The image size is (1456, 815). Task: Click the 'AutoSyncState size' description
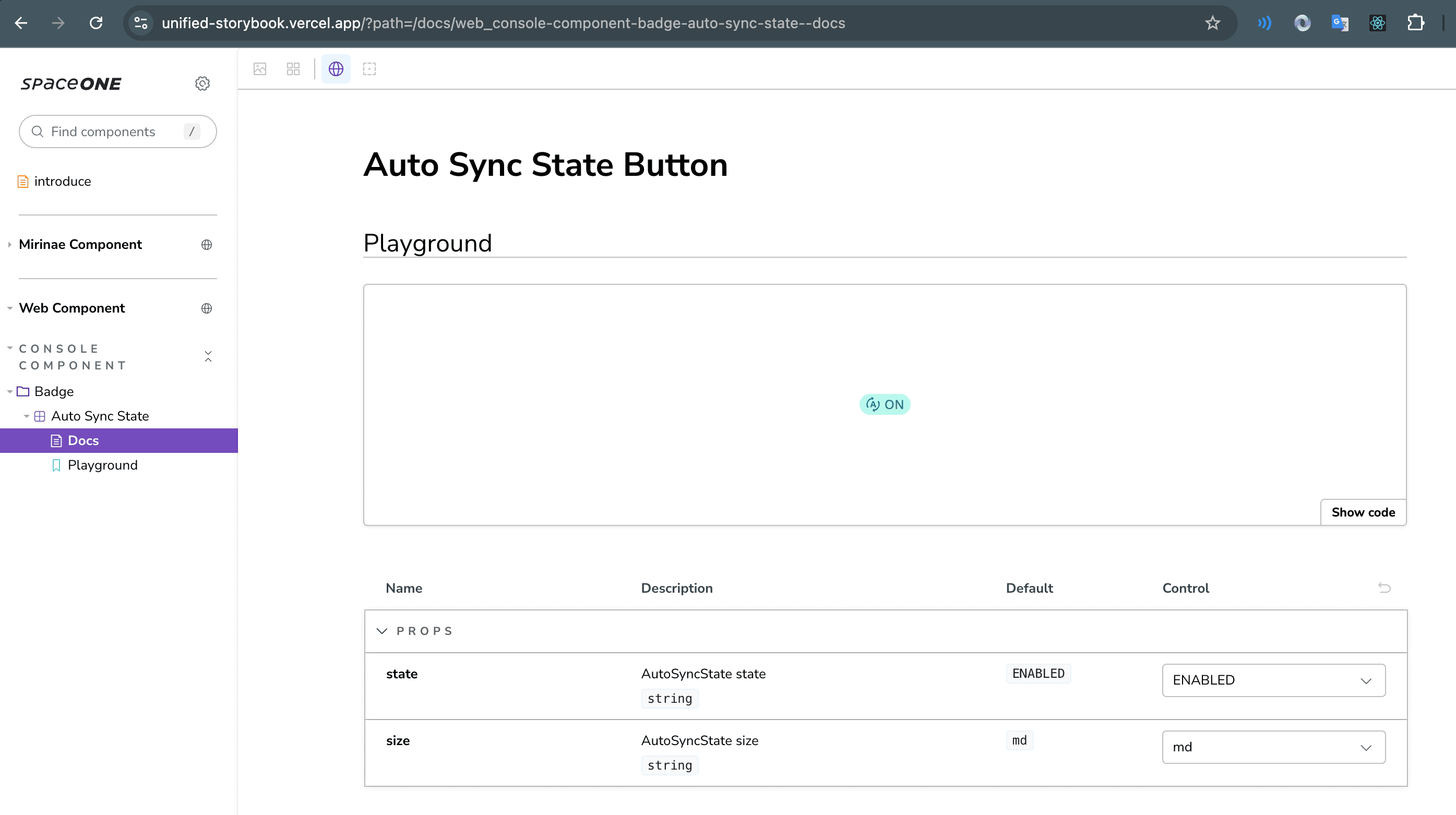[x=700, y=741]
